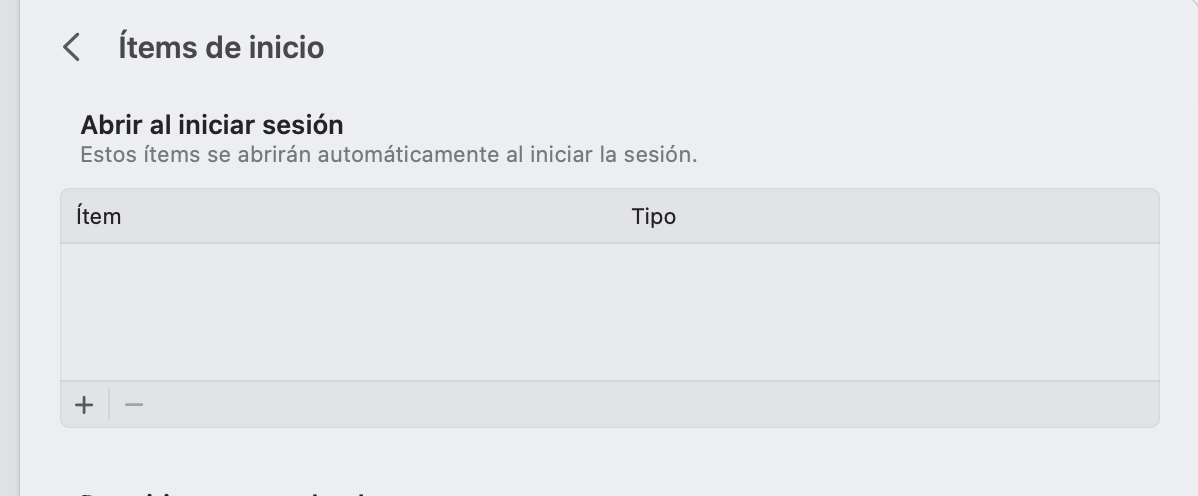Click the sidebar edge on the left

point(9,250)
